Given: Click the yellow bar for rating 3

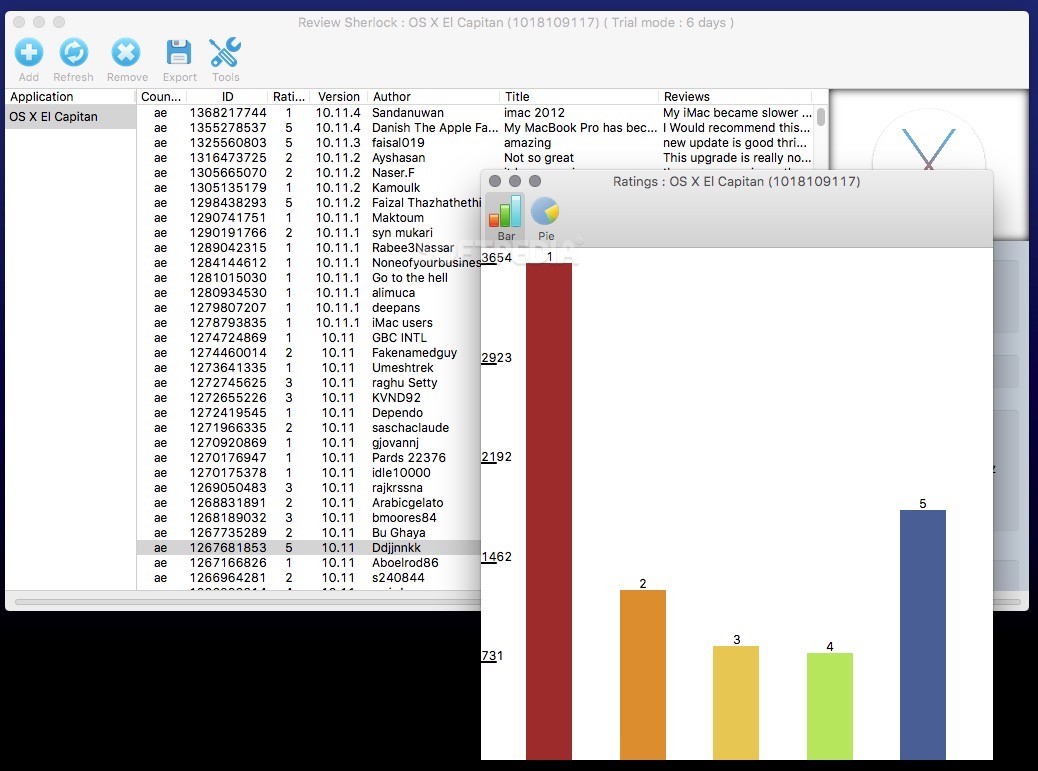Looking at the screenshot, I should [736, 703].
